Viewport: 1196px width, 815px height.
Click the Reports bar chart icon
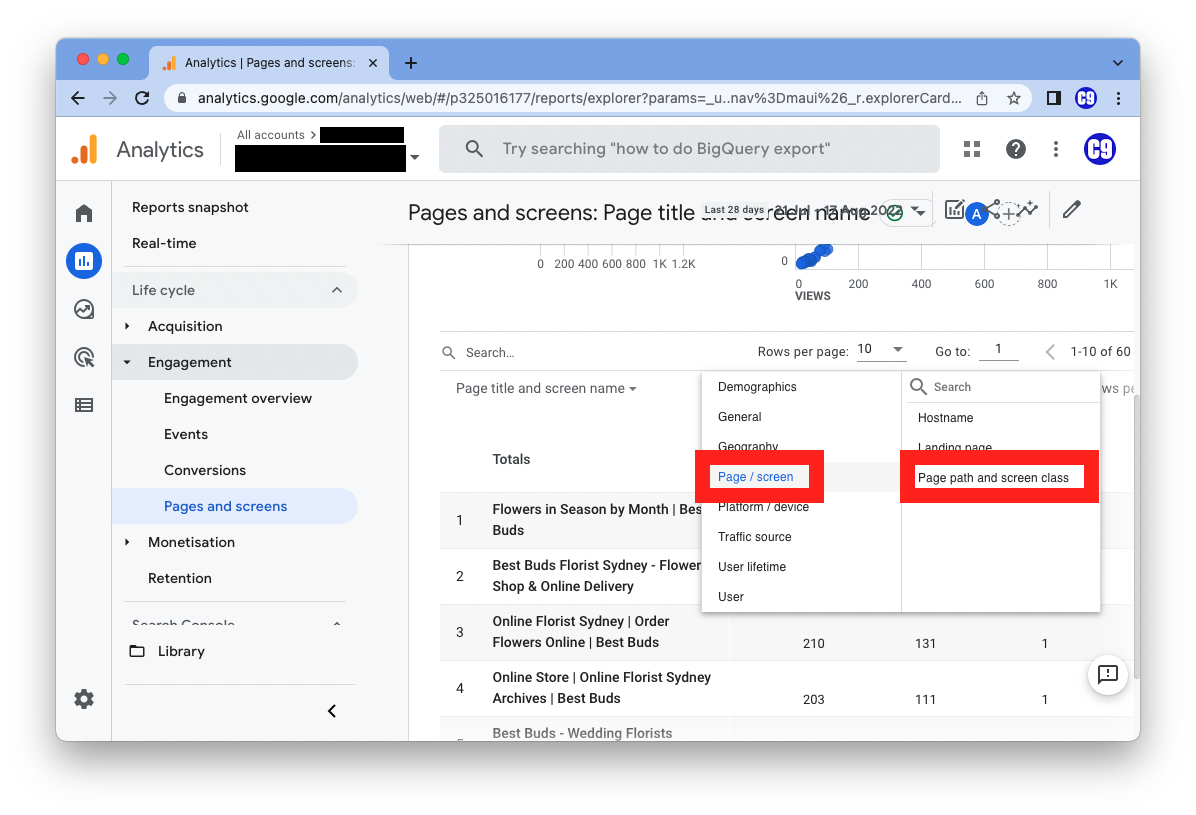[84, 261]
